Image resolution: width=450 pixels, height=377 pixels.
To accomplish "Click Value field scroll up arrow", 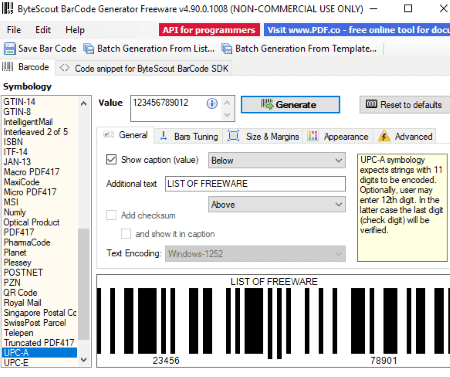I will (x=227, y=103).
